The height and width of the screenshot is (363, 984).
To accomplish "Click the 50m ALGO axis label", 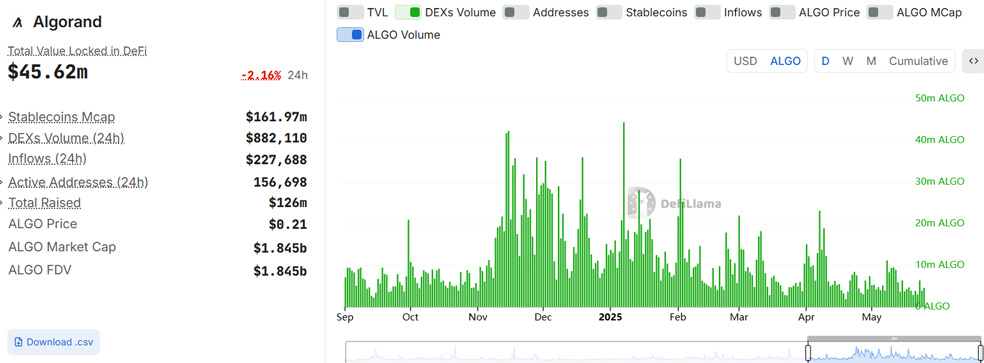I will click(939, 99).
